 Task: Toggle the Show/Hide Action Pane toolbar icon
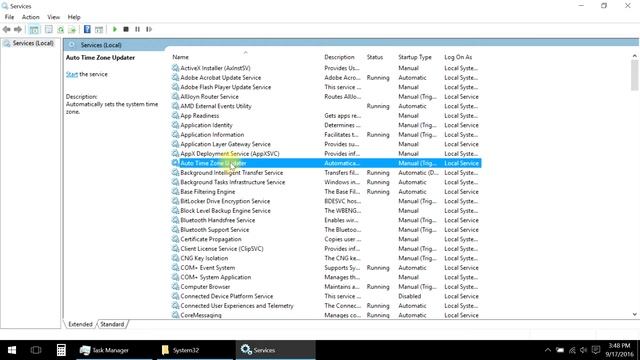point(99,29)
